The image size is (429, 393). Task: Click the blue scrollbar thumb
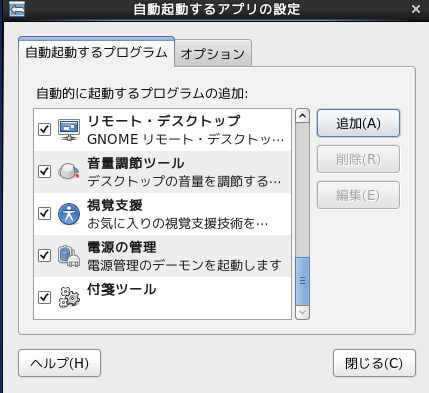[x=302, y=281]
